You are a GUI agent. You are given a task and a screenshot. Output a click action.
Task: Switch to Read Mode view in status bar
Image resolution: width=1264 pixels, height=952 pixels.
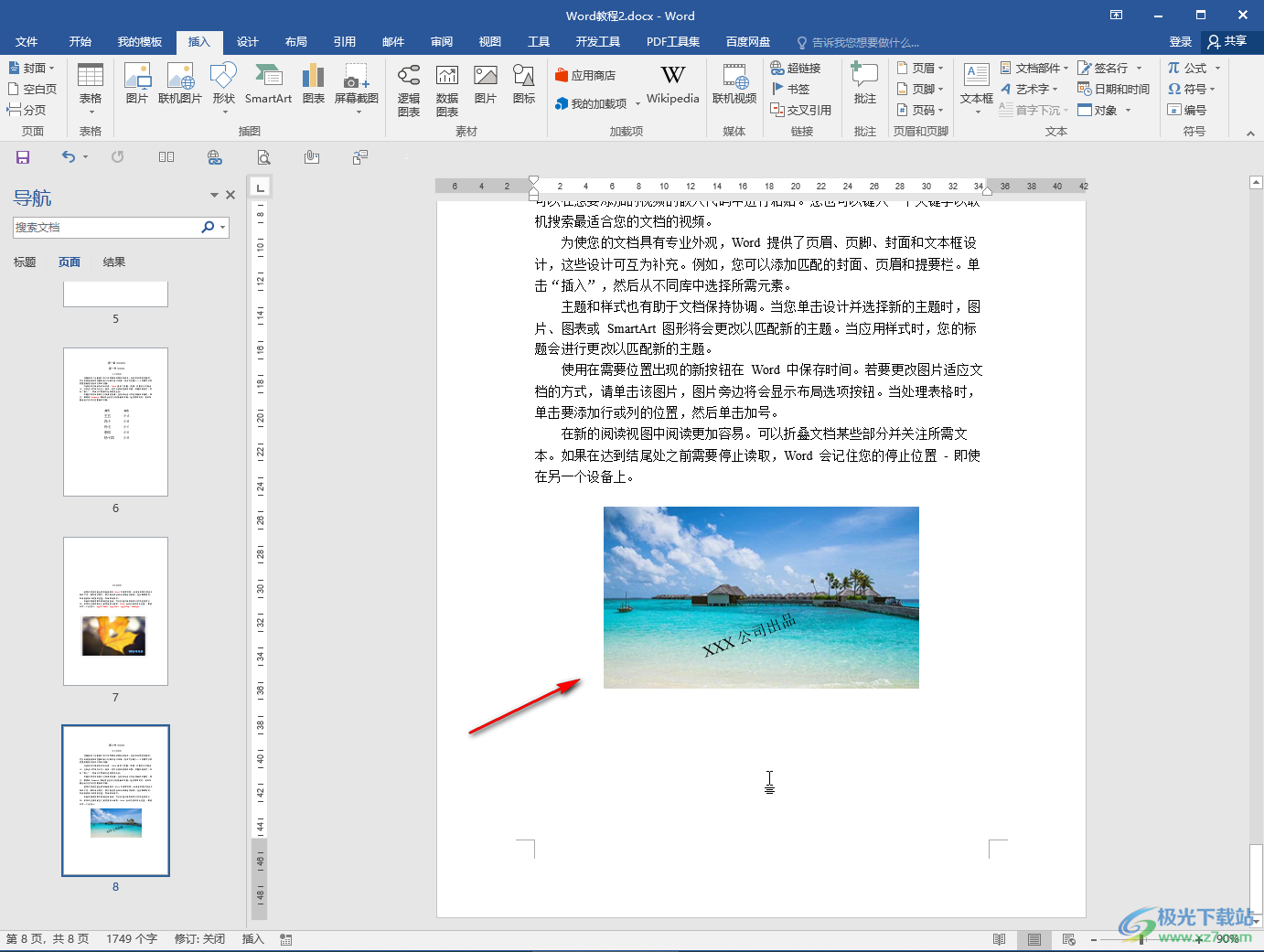1000,939
